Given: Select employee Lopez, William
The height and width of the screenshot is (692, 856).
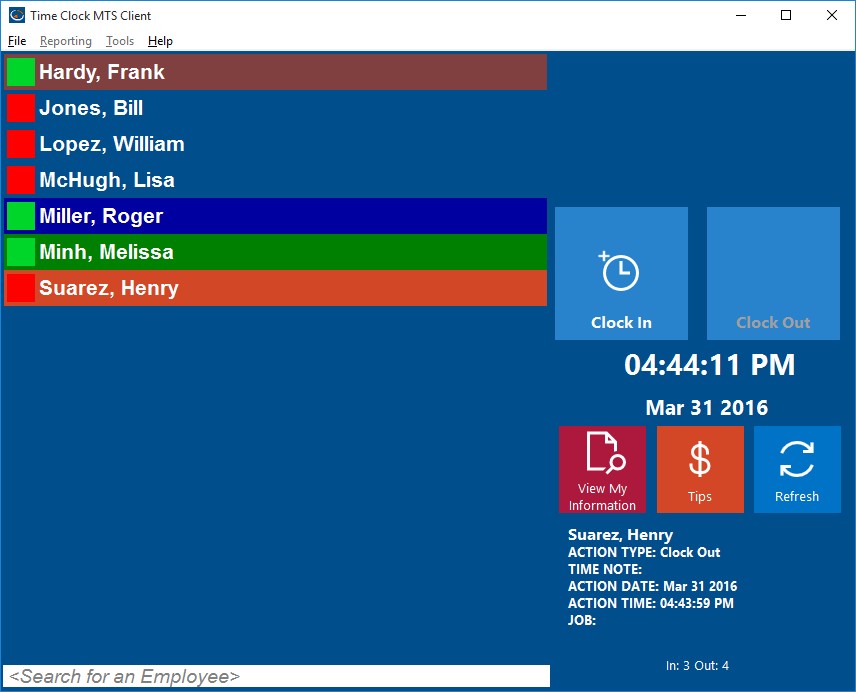Looking at the screenshot, I should (275, 144).
